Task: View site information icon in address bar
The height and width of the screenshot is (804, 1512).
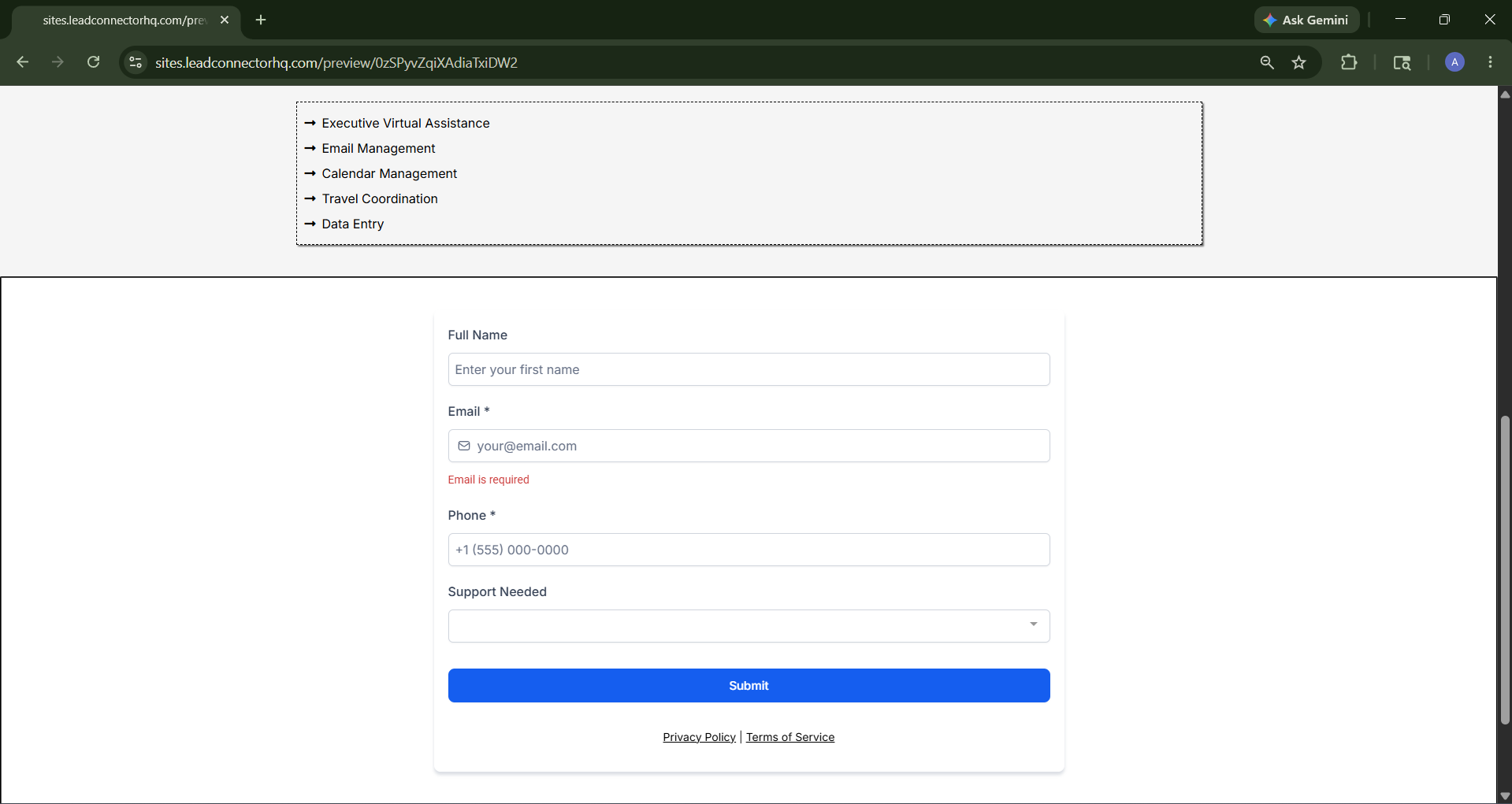Action: [x=136, y=62]
